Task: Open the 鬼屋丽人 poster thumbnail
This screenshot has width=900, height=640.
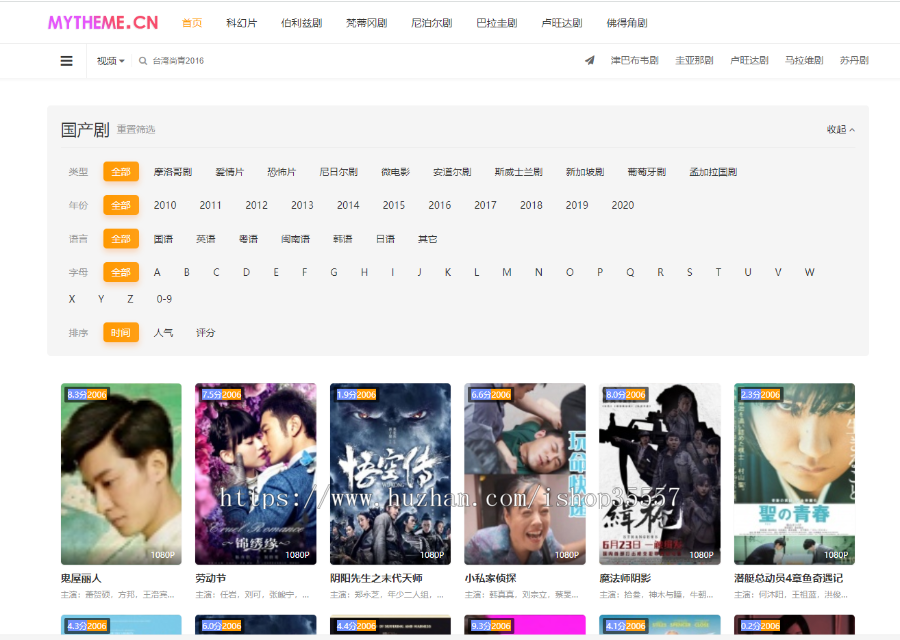Action: pos(121,473)
